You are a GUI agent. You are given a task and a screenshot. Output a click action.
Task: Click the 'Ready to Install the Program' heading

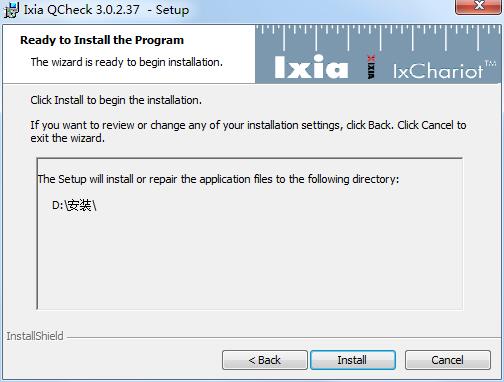coord(102,40)
